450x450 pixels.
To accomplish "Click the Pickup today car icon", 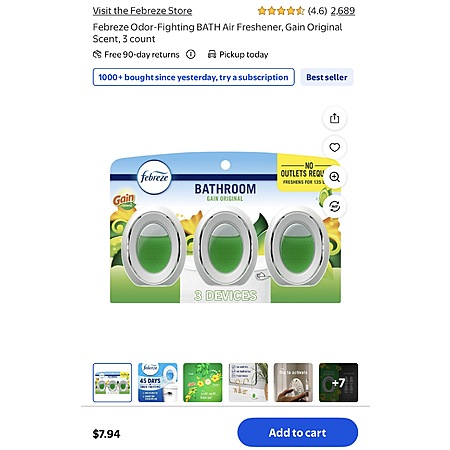I will click(x=212, y=54).
